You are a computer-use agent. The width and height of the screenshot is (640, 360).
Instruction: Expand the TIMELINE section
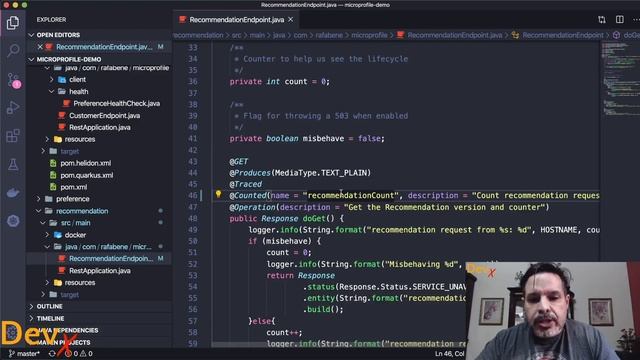pos(50,318)
